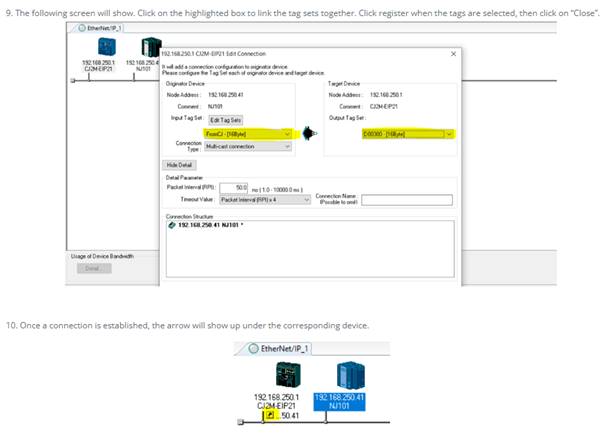605x442 pixels.
Task: Click Detail button under Usage of Device Bandwidth
Action: [x=94, y=268]
